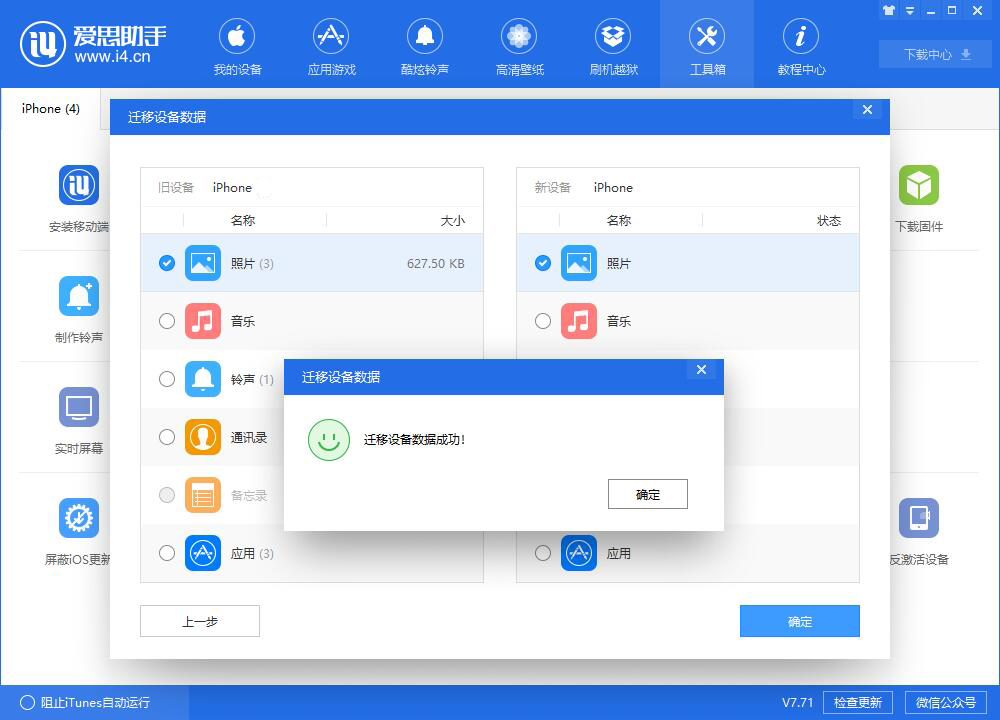Open the 高清壁纸 wallpapers section
Screen dimensions: 1000x720
tap(519, 44)
